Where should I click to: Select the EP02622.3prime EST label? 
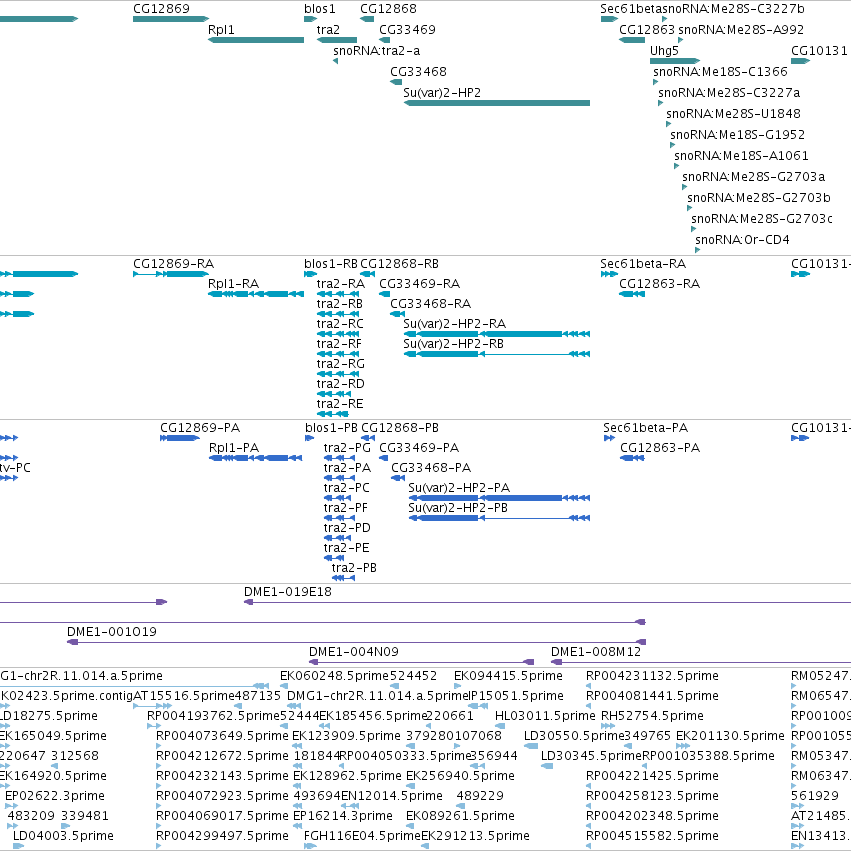coord(54,796)
